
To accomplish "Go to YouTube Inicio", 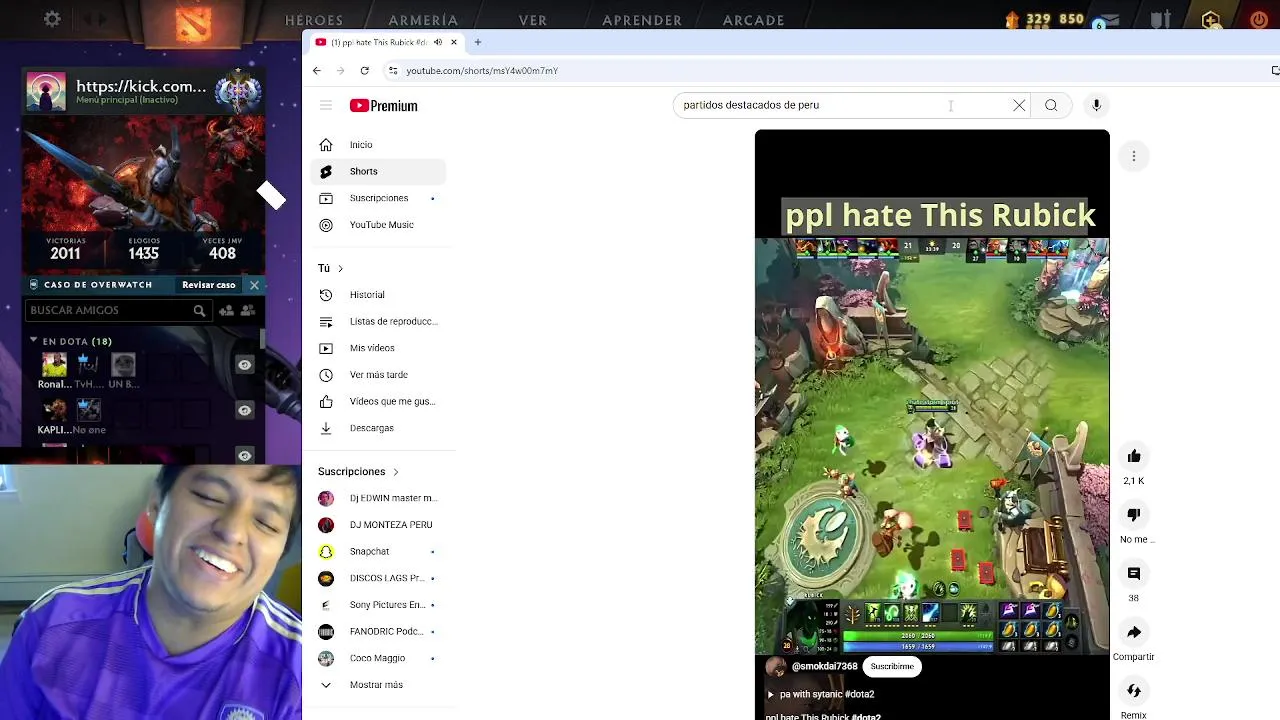I will point(378,145).
